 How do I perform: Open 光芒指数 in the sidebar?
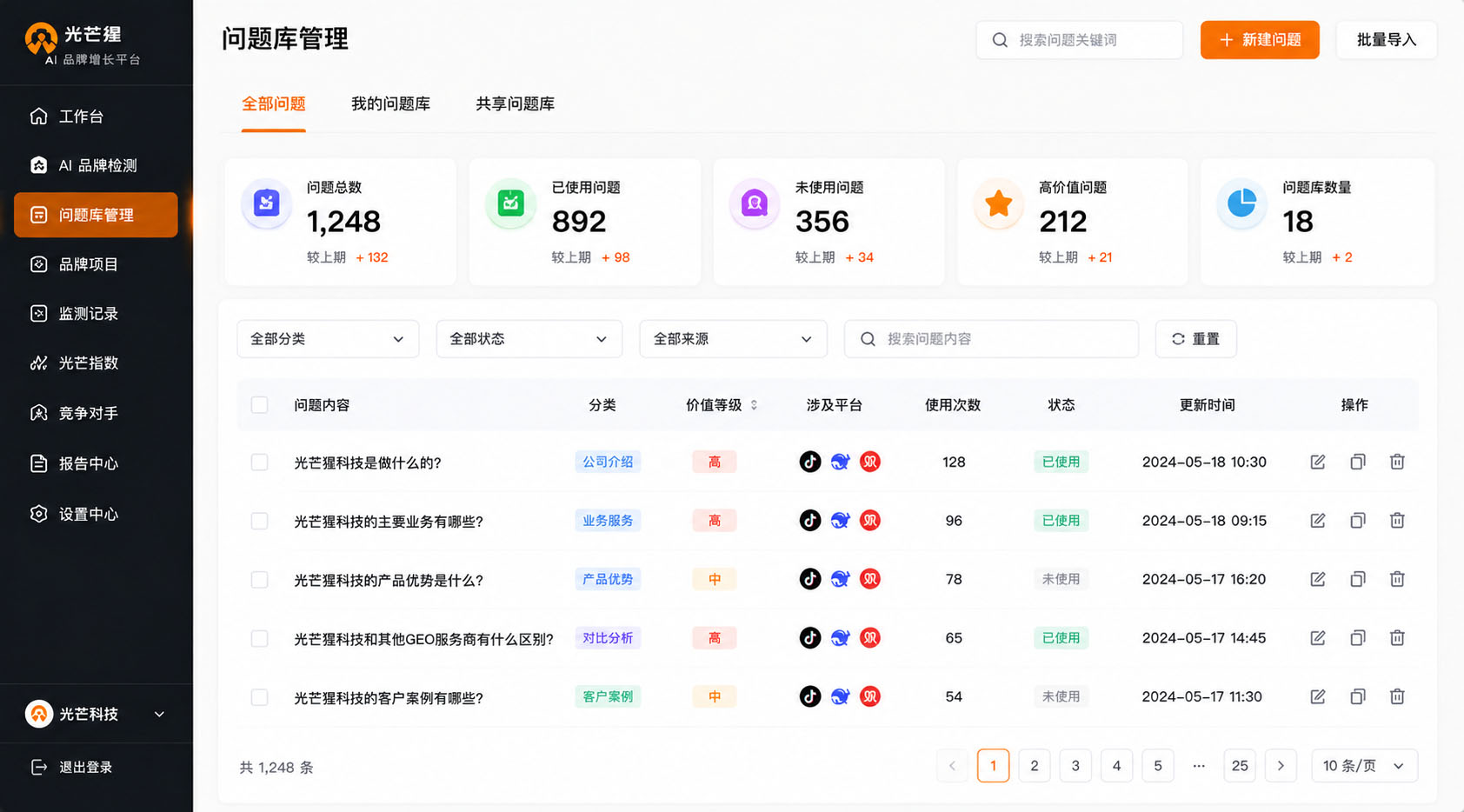[96, 363]
